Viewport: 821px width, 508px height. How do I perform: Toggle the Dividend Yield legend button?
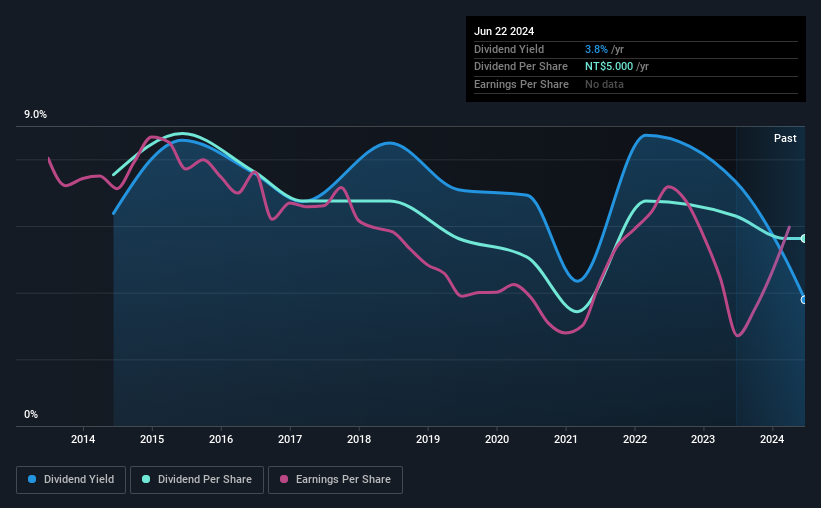click(x=71, y=480)
